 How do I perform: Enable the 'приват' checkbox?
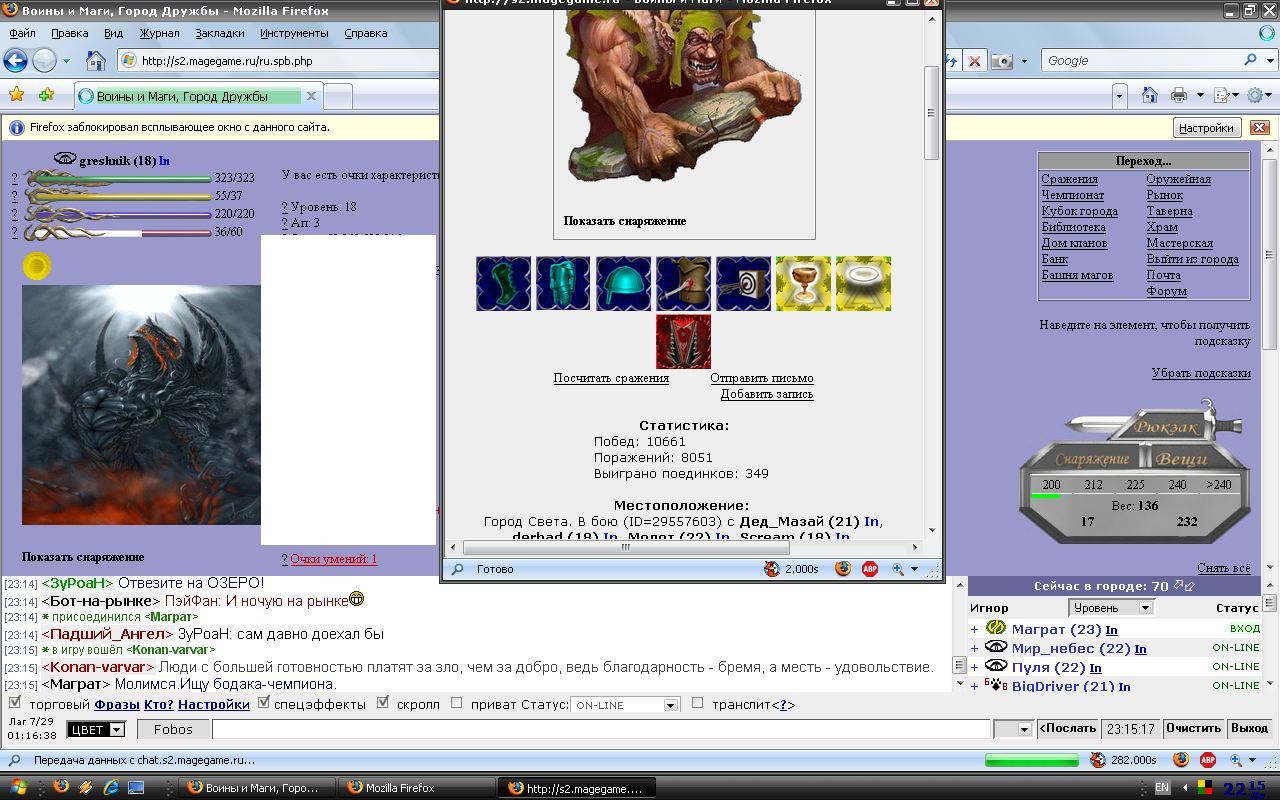click(x=457, y=703)
